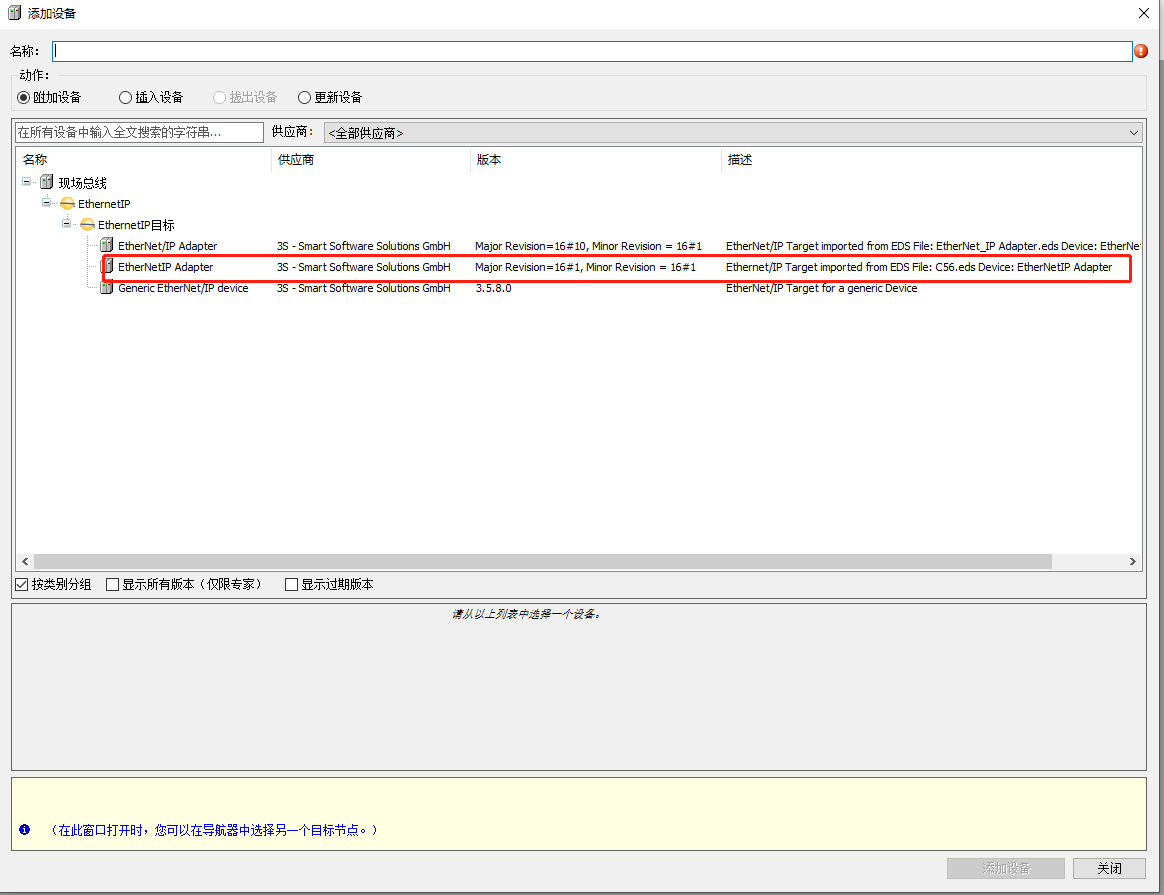The image size is (1164, 895).
Task: Click description mentioning C56.eds
Action: click(x=919, y=266)
